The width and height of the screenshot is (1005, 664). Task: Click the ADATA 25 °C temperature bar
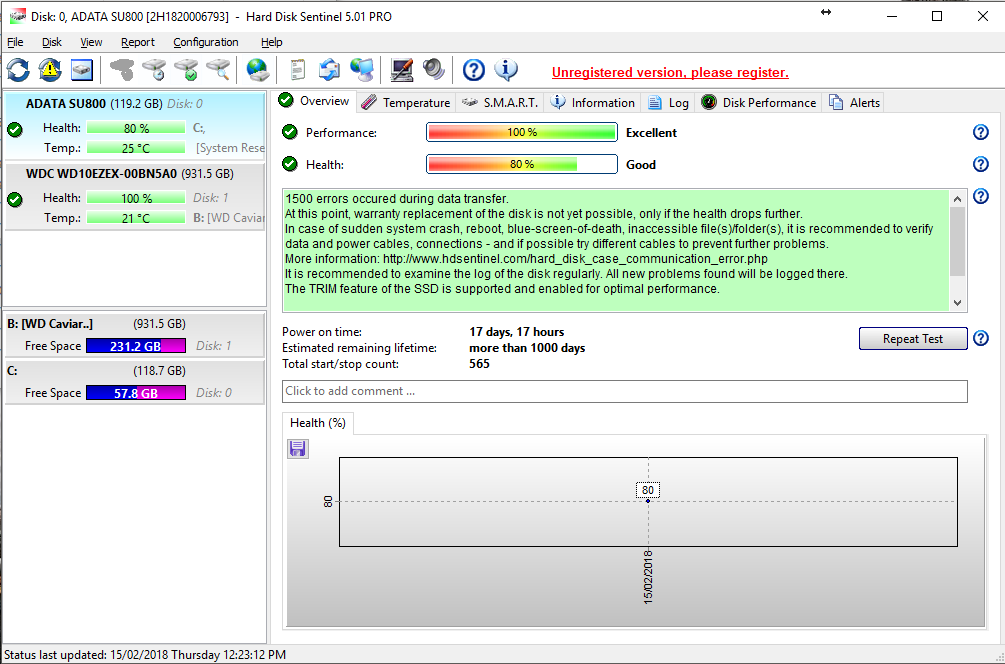click(x=136, y=148)
